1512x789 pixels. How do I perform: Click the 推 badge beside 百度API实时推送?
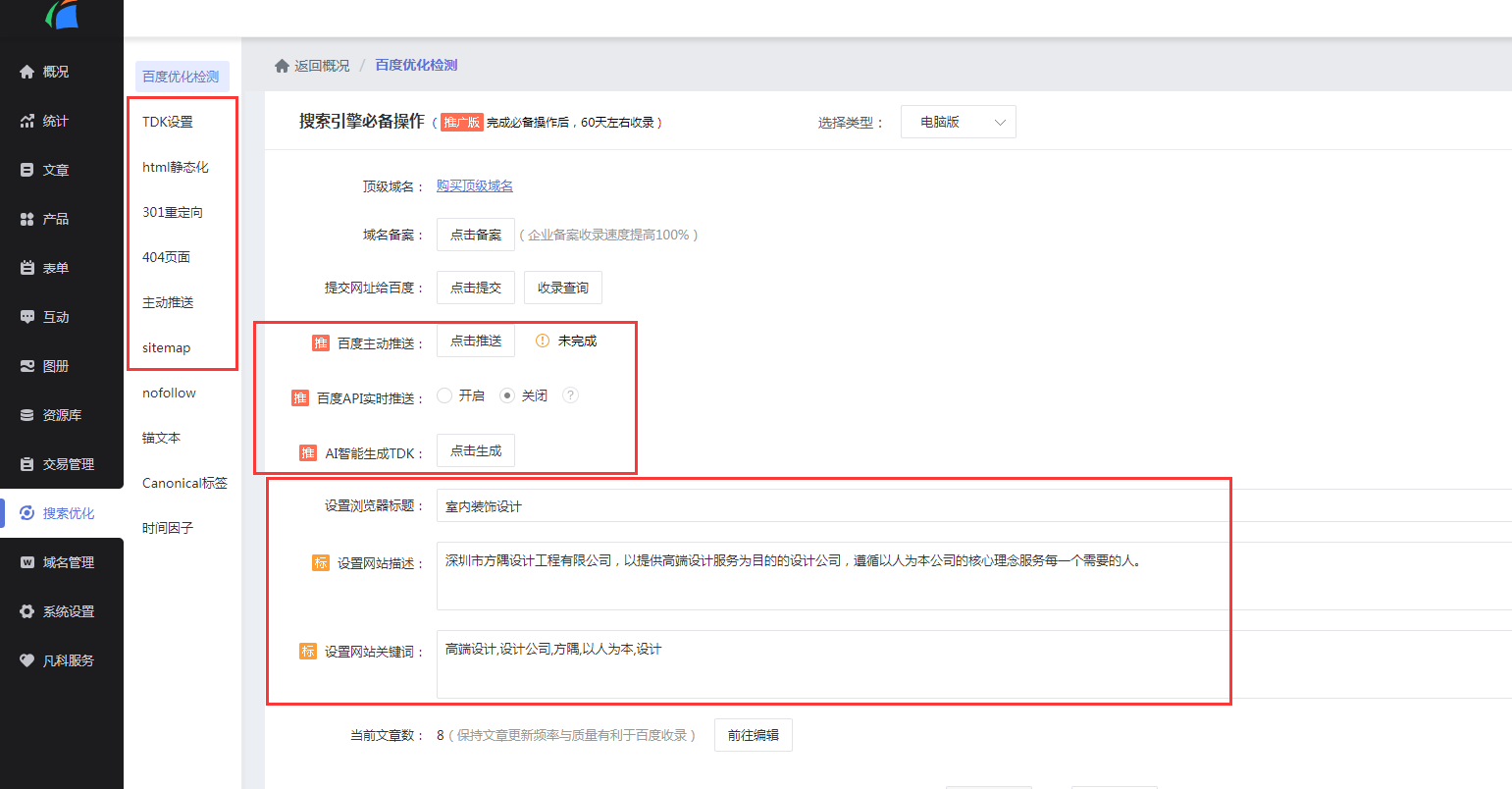300,397
